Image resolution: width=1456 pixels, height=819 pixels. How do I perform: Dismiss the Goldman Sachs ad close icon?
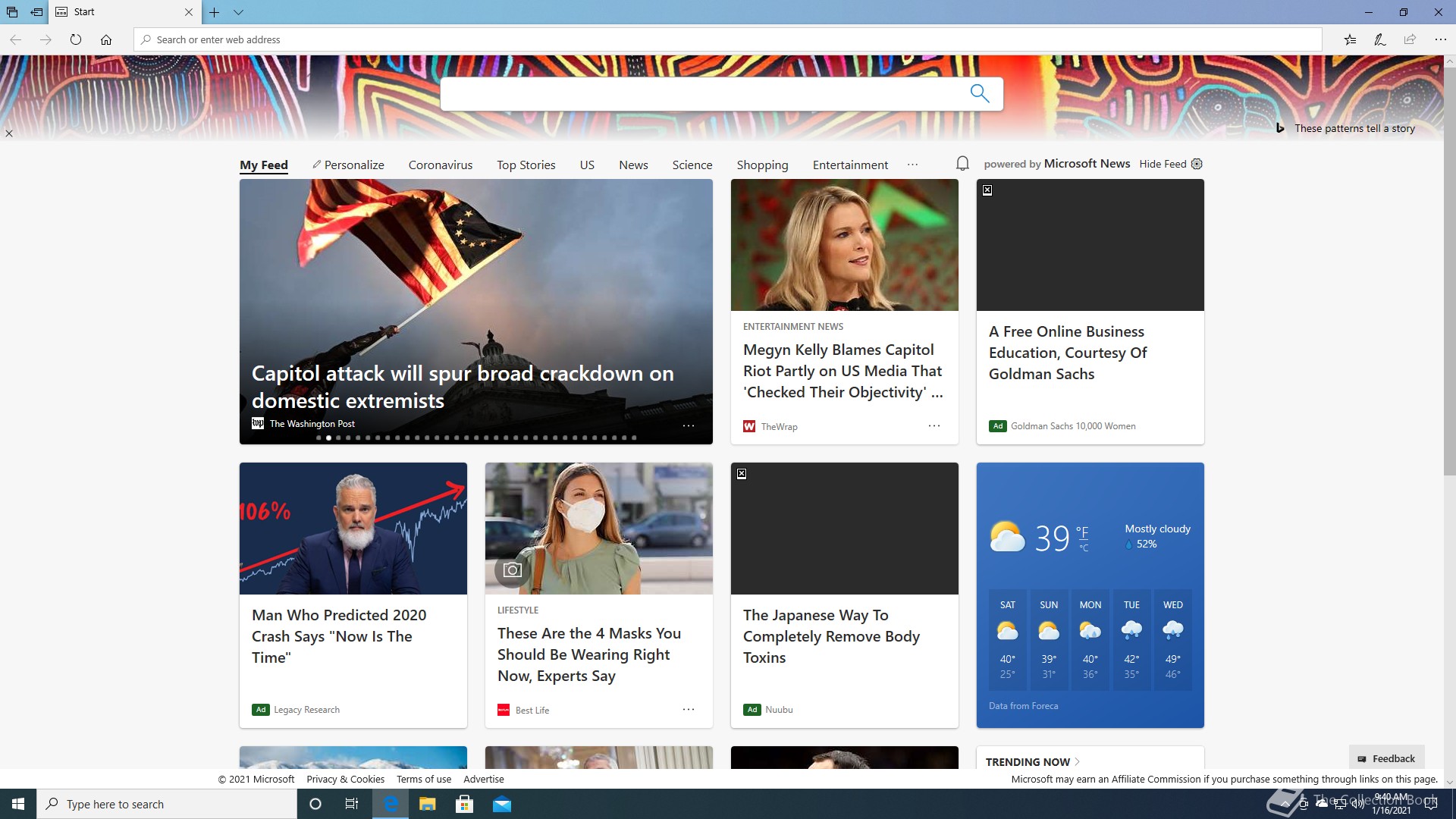click(987, 190)
